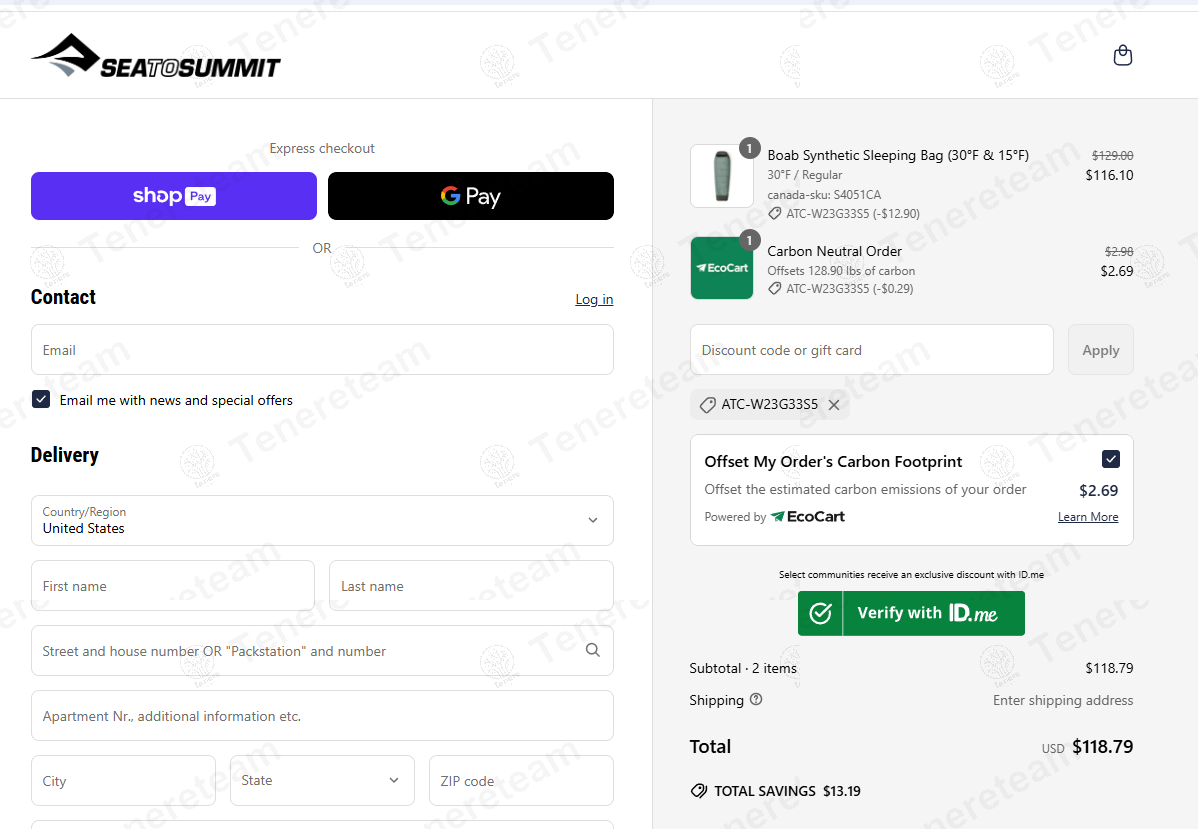
Task: Click the Total Savings tag icon
Action: click(x=698, y=791)
